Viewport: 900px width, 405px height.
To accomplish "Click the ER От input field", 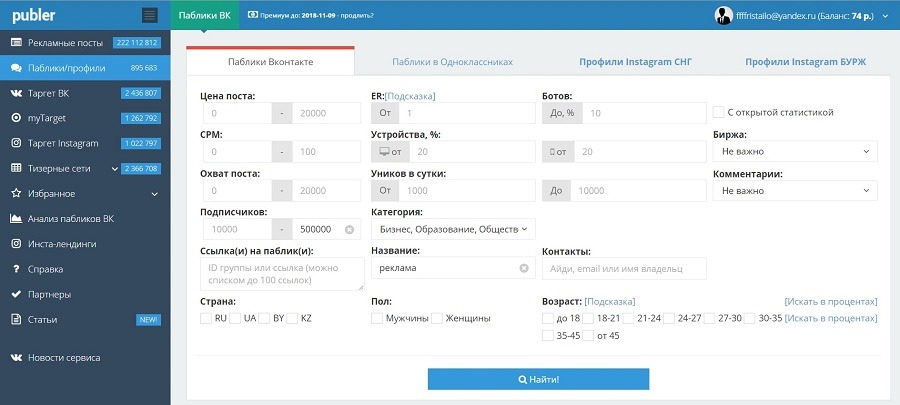I will click(467, 113).
